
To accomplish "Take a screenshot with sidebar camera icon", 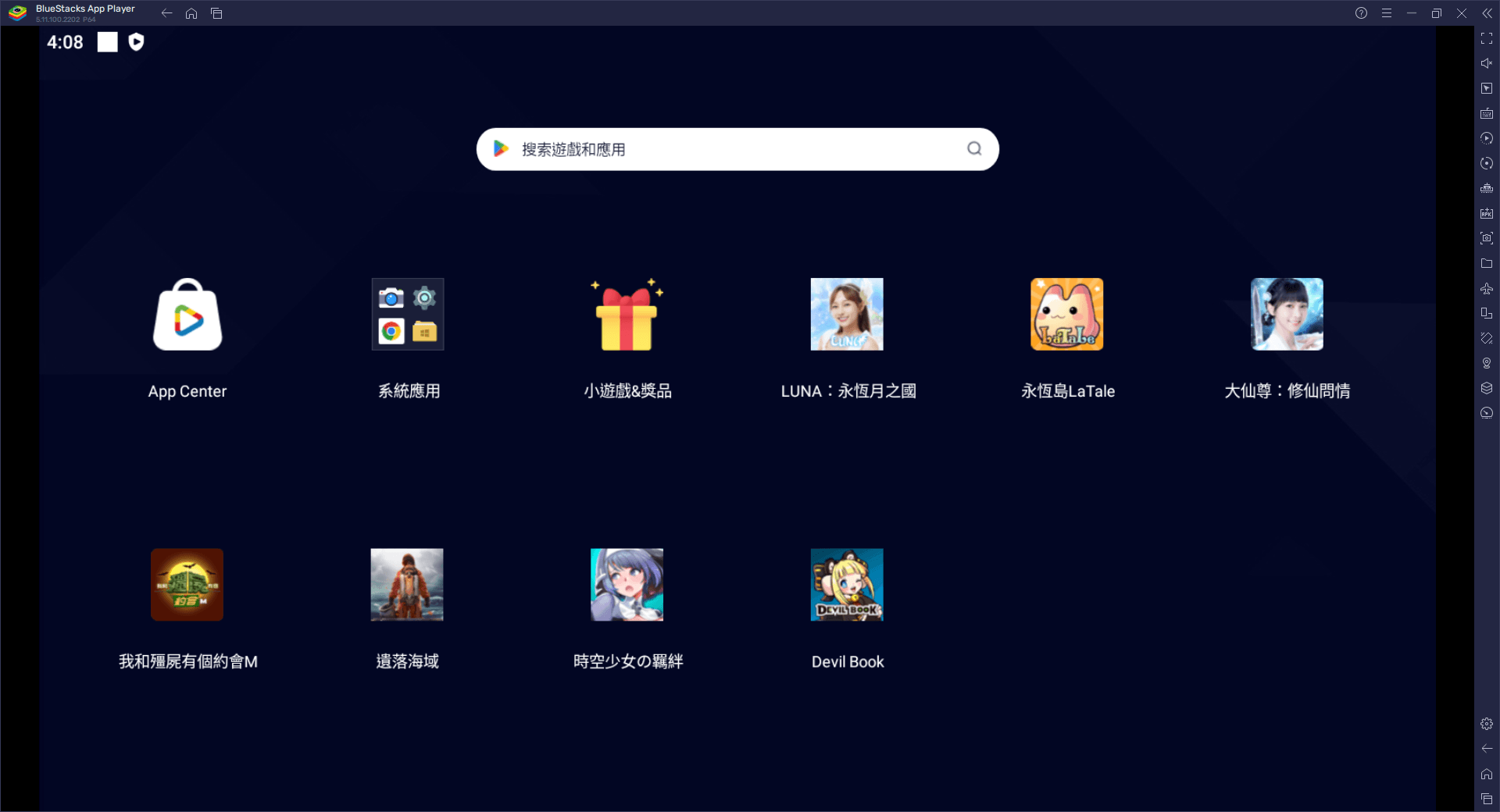I will coord(1487,238).
